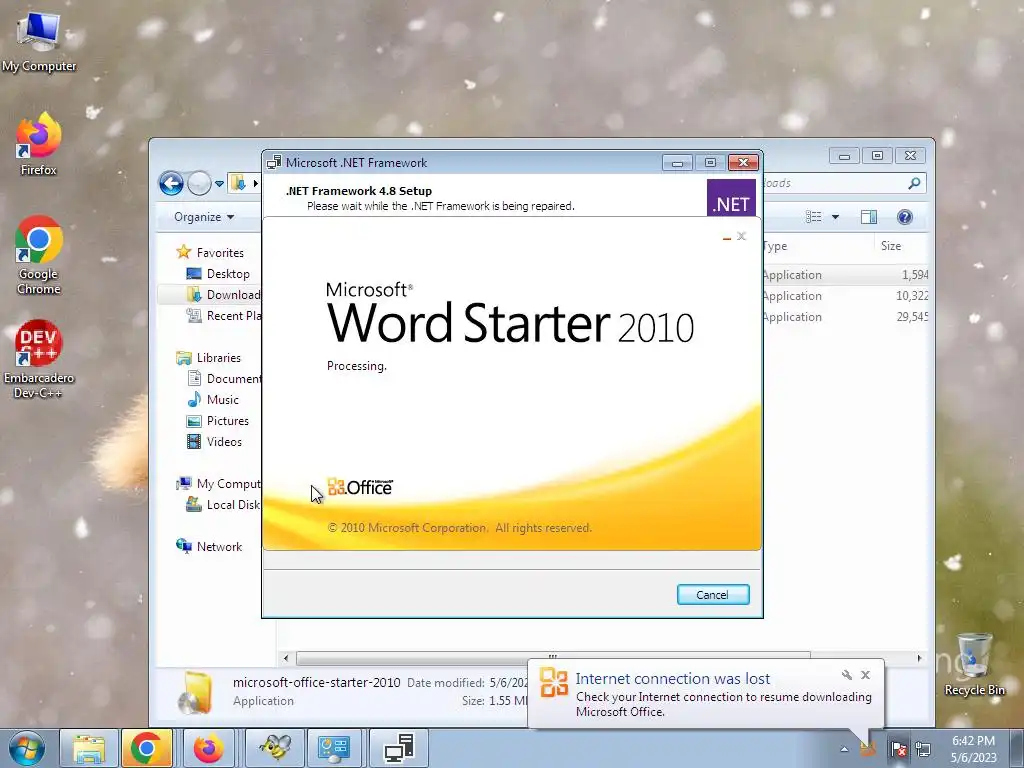Click the Windows Start orb
1024x768 pixels.
27,748
